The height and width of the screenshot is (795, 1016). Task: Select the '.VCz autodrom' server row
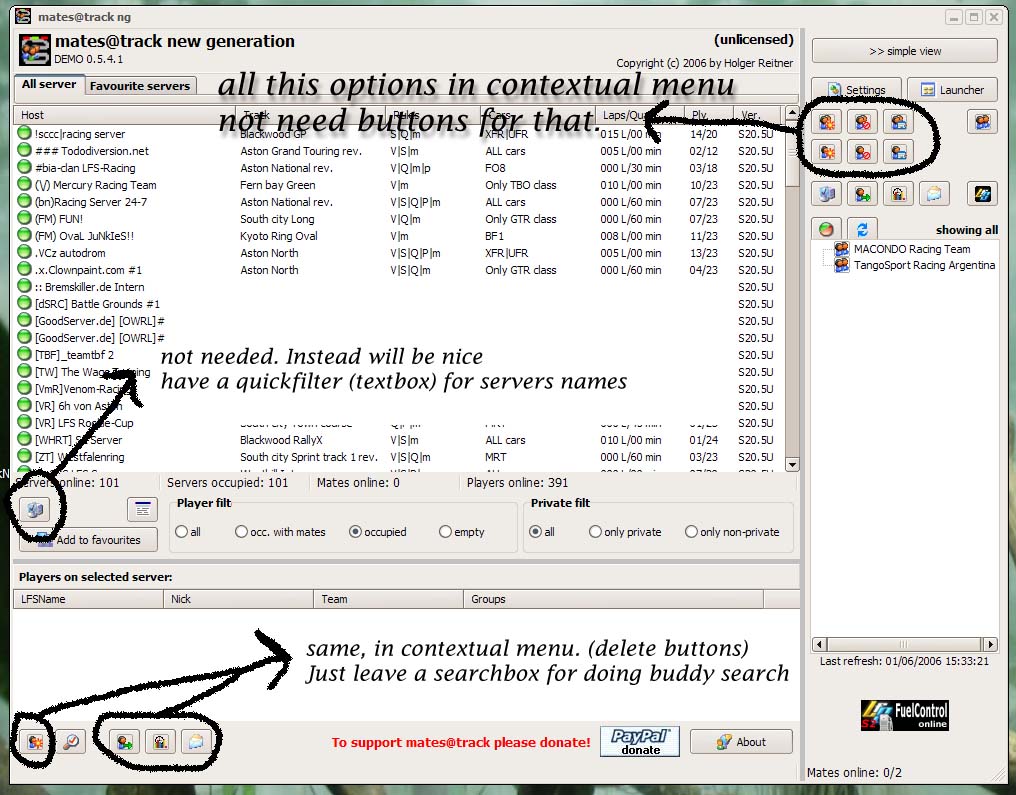coord(398,253)
